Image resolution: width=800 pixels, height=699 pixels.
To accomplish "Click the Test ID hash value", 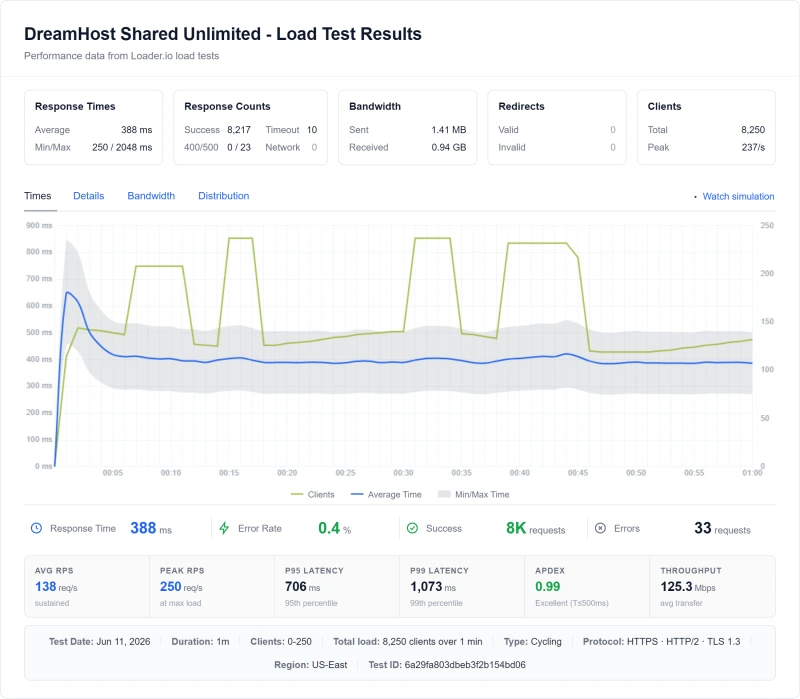I will (465, 665).
